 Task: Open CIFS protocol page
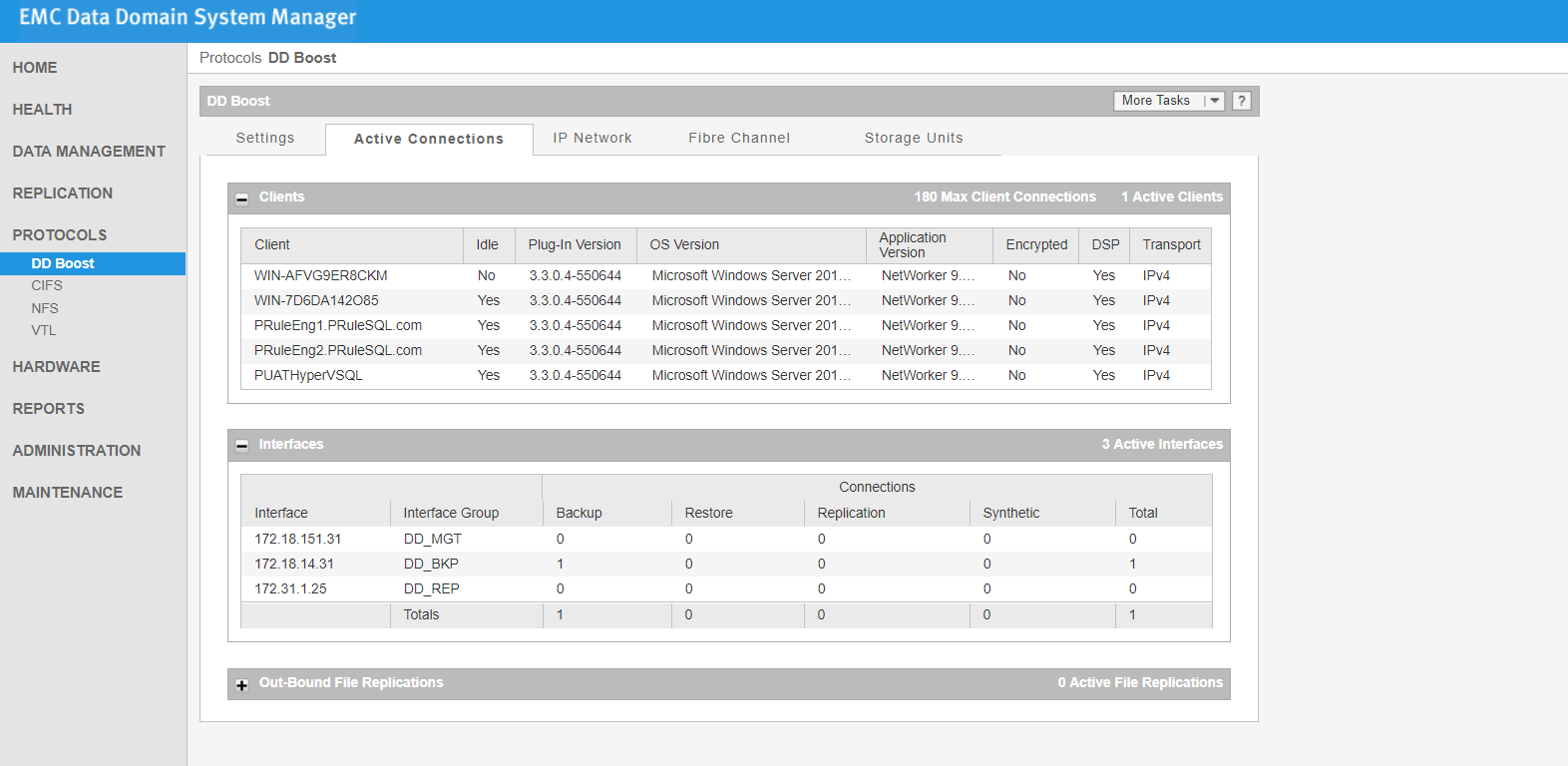coord(47,285)
